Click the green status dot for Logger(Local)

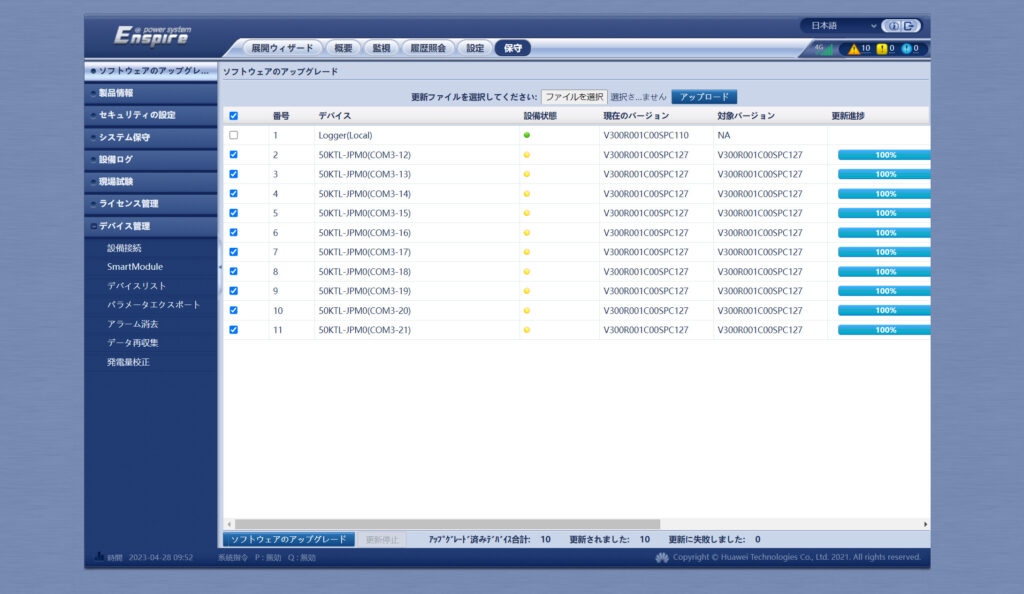click(x=527, y=135)
